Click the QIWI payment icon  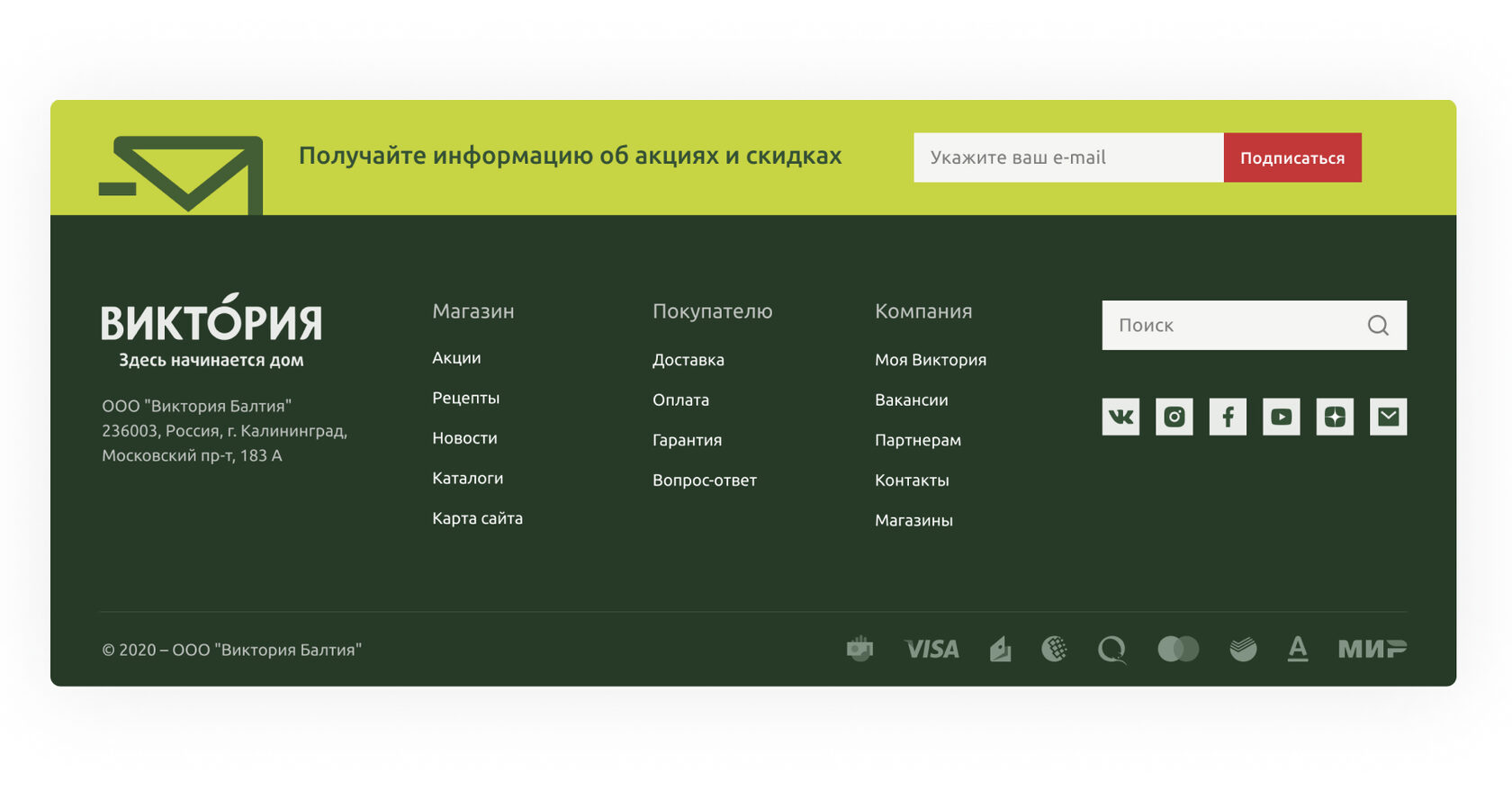coord(1112,649)
